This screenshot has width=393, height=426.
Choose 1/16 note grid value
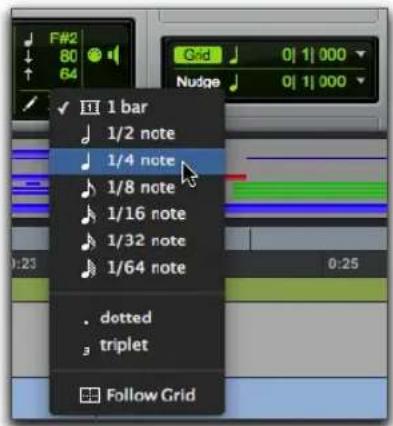137,214
